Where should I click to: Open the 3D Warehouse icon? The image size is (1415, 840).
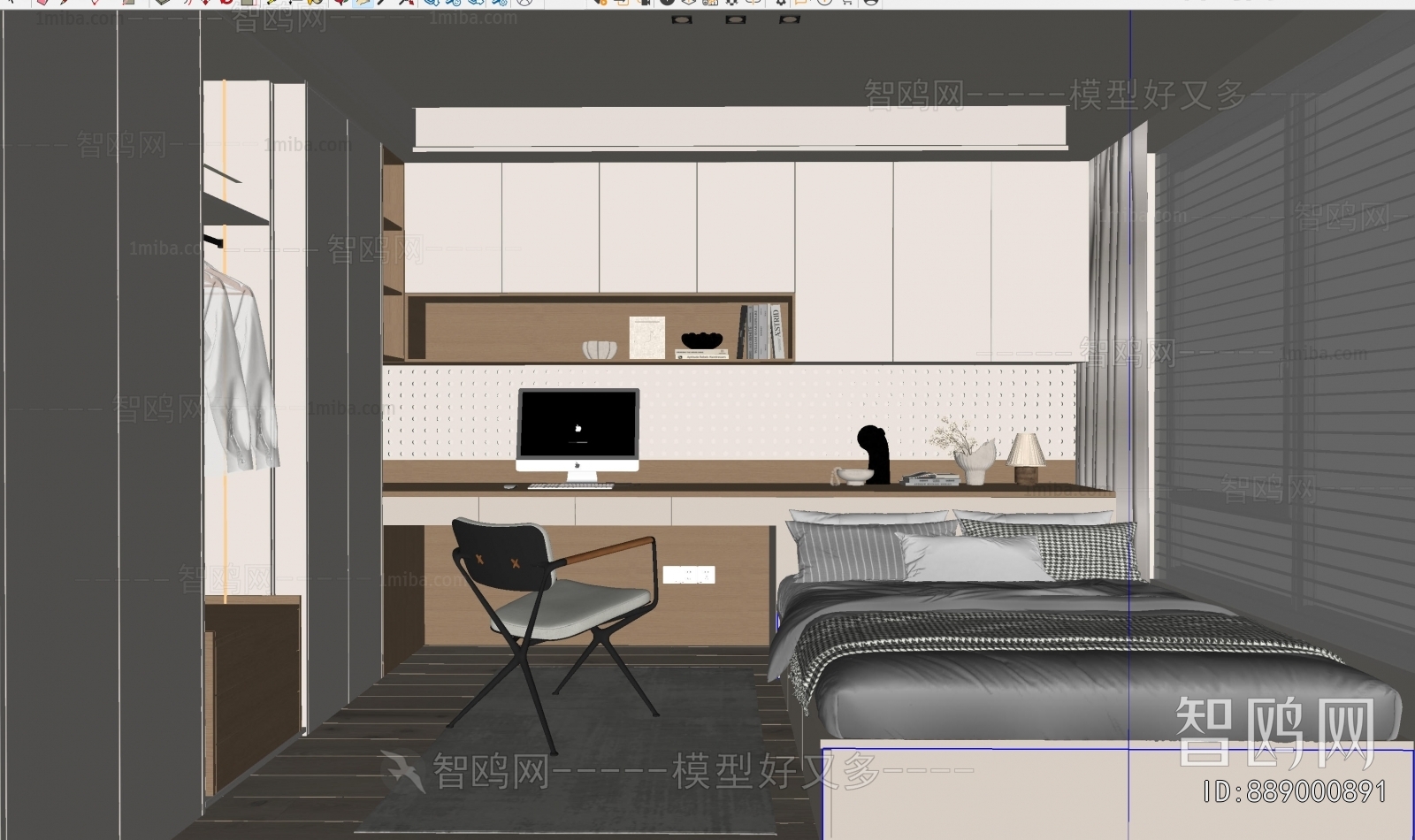[432, 4]
